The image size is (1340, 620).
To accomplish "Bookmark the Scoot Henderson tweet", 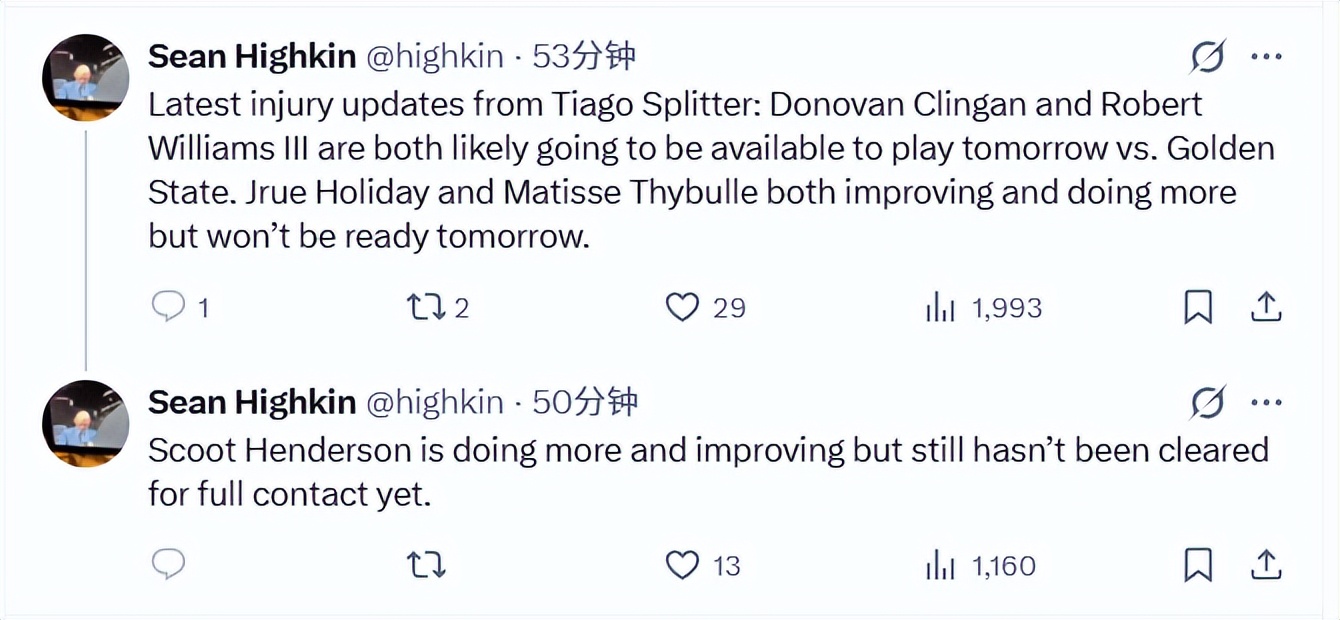I will click(x=1198, y=566).
